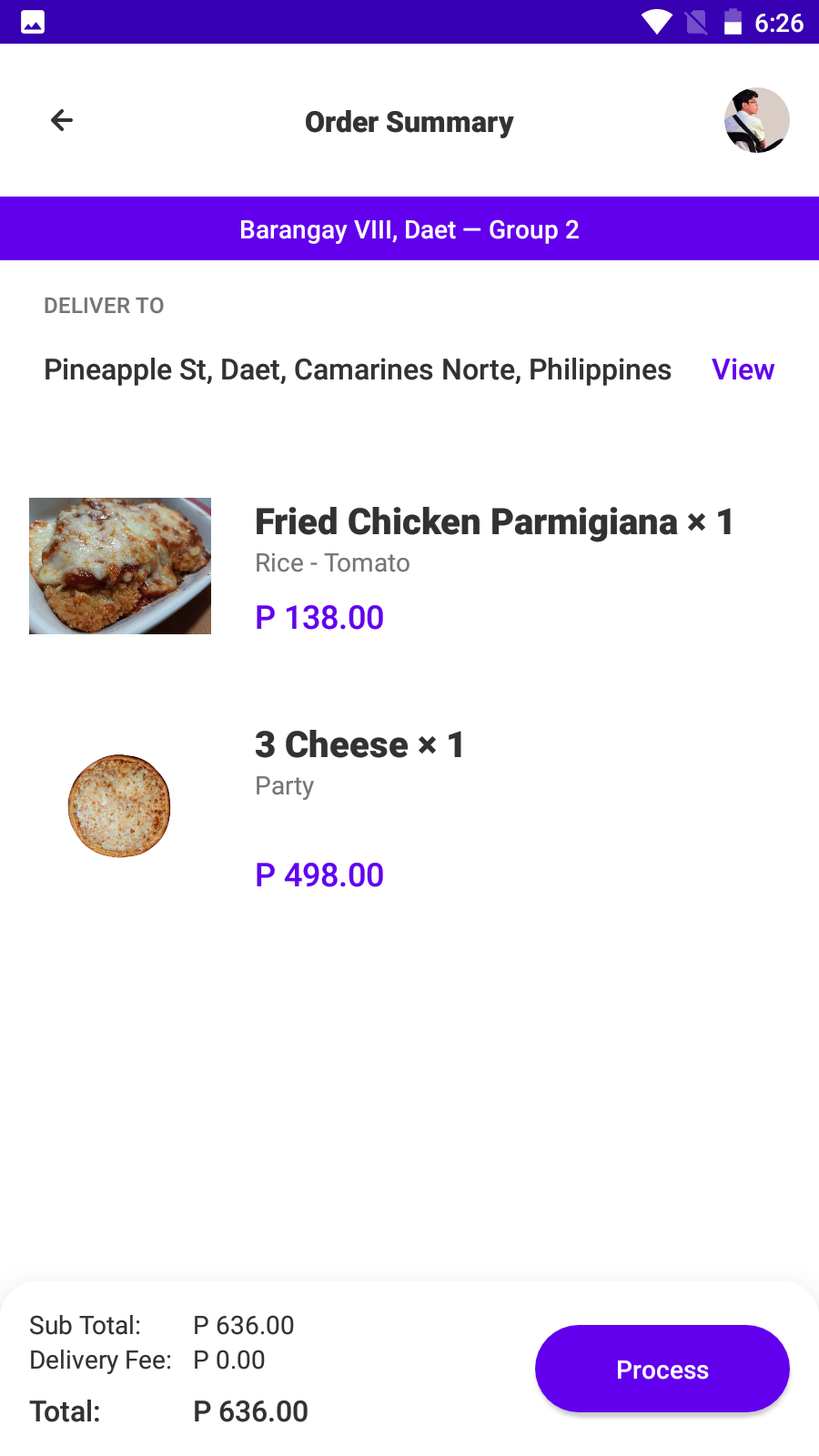Tap the Wi-Fi signal icon
819x1456 pixels.
click(x=656, y=22)
